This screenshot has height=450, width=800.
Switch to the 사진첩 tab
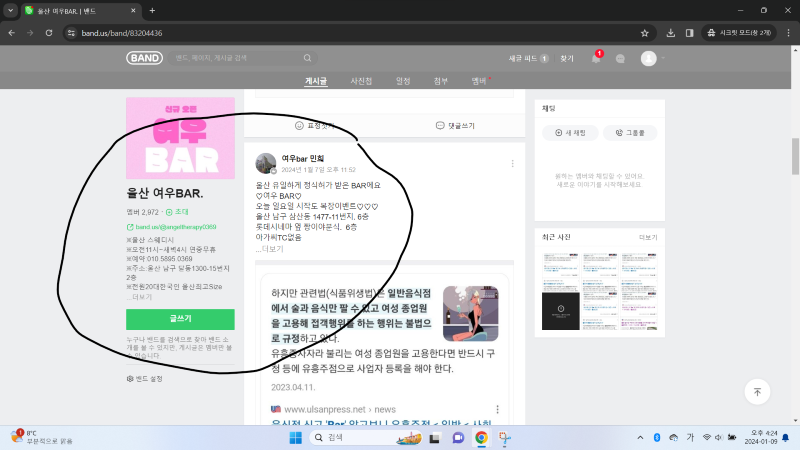361,81
